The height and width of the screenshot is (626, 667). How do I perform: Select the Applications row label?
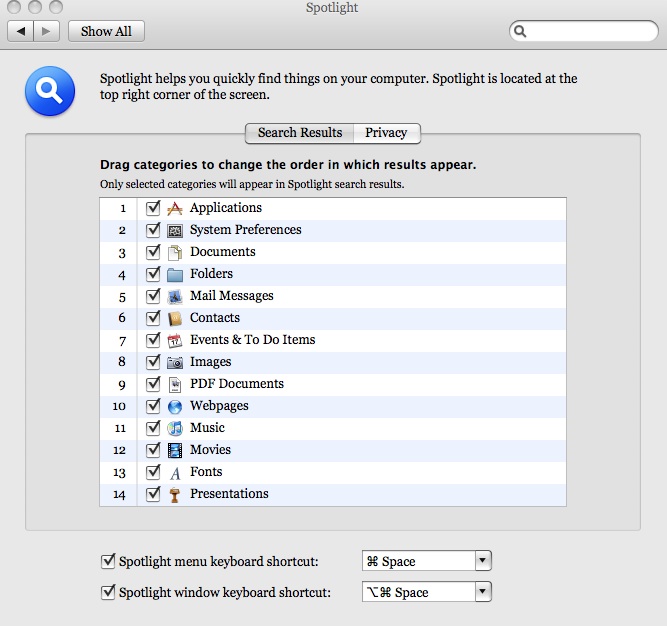(x=226, y=208)
